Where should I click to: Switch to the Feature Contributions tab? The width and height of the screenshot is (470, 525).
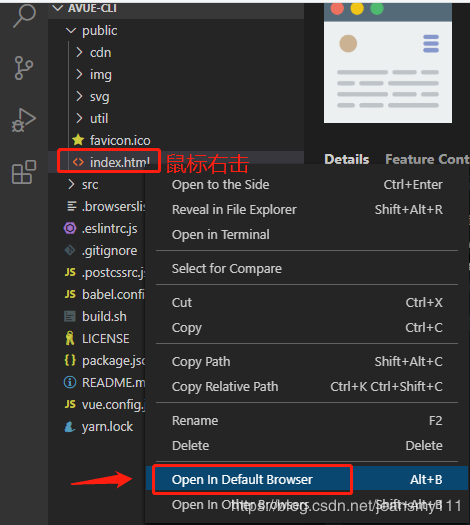427,159
